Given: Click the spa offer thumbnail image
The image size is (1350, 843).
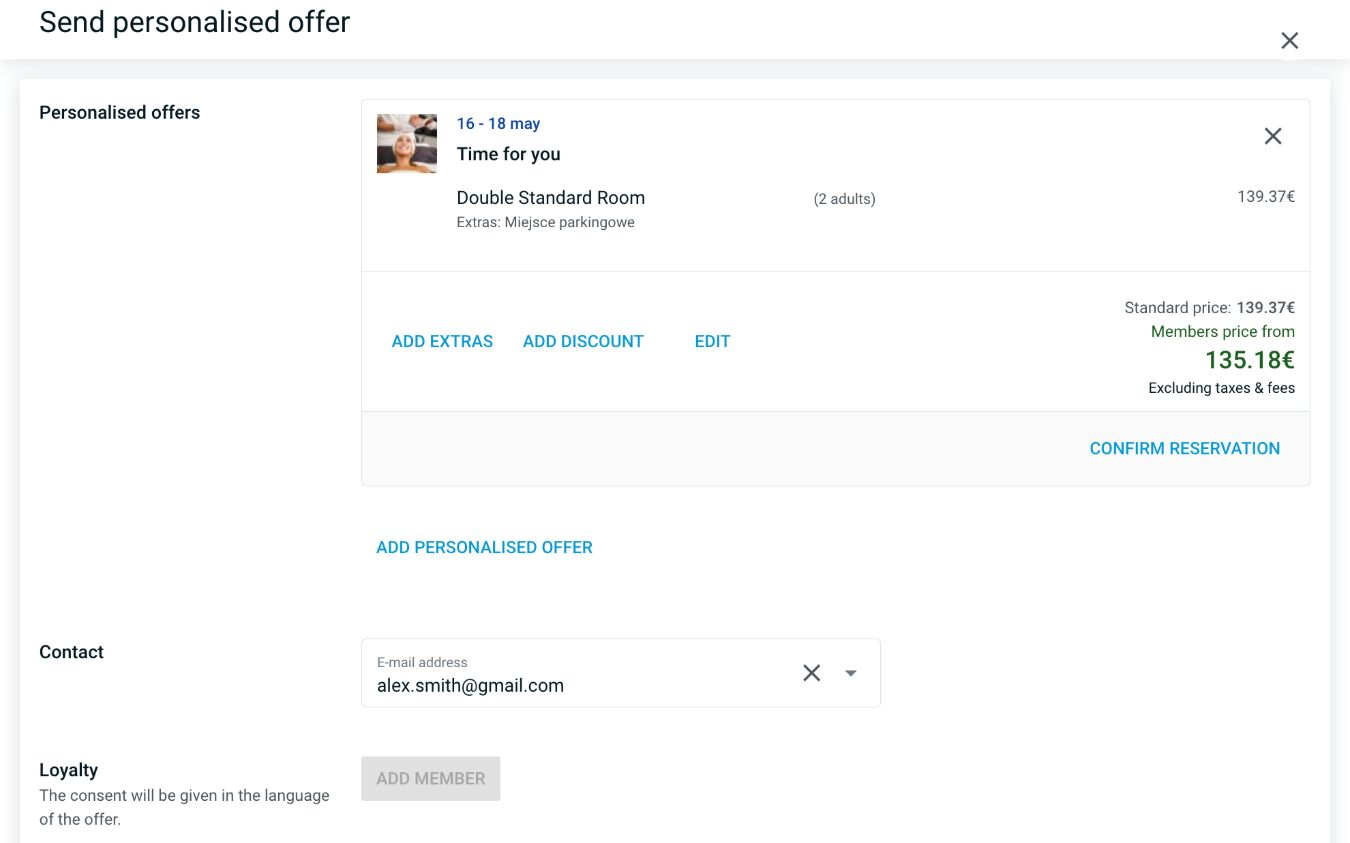Looking at the screenshot, I should [x=407, y=144].
